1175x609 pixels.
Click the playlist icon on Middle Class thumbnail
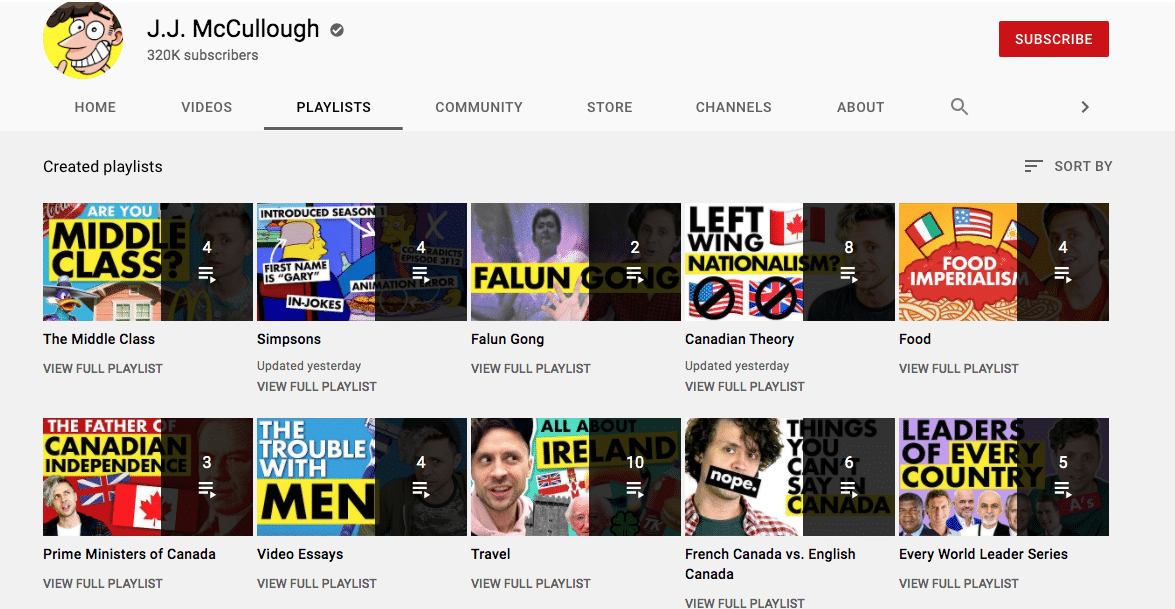[x=207, y=274]
